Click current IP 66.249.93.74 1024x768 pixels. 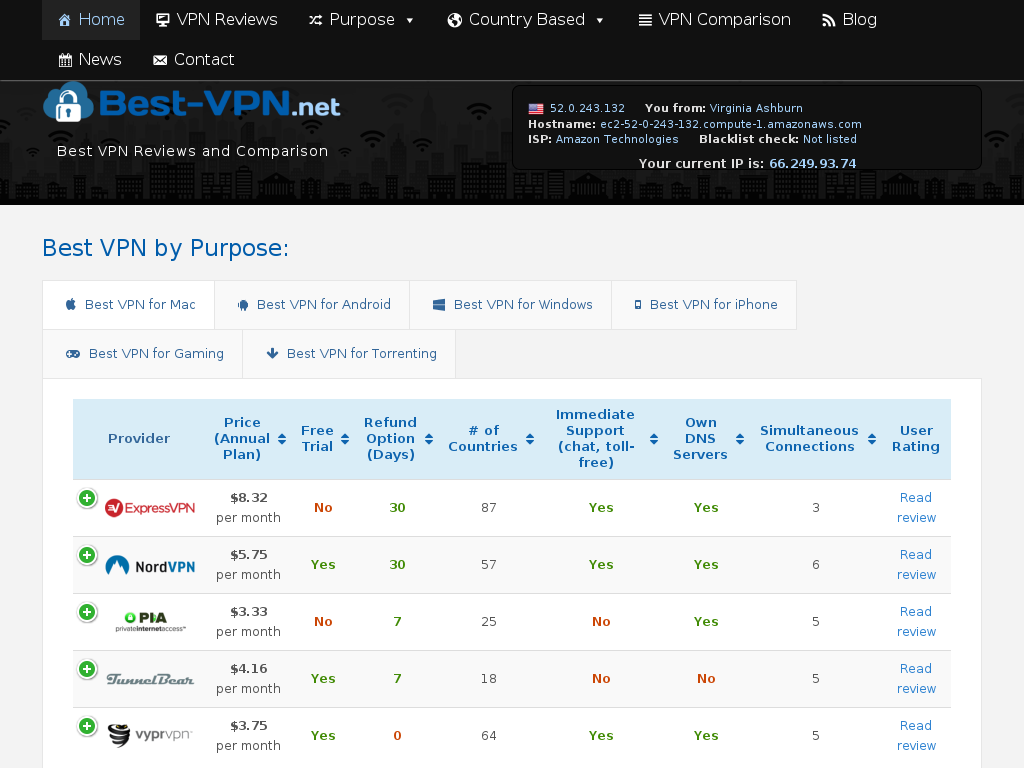click(812, 163)
